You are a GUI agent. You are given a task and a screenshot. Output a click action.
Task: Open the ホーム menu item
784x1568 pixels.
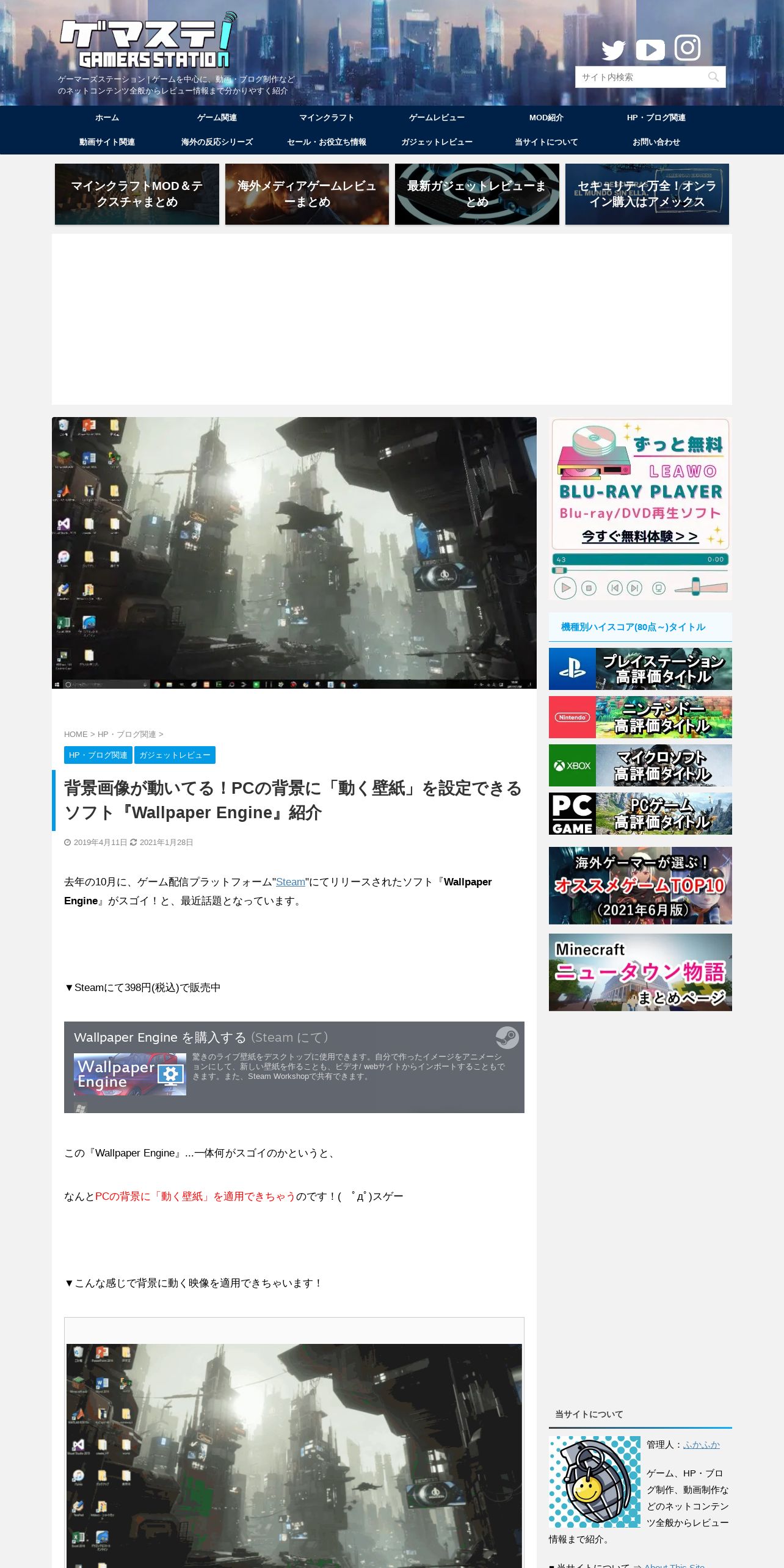(107, 118)
